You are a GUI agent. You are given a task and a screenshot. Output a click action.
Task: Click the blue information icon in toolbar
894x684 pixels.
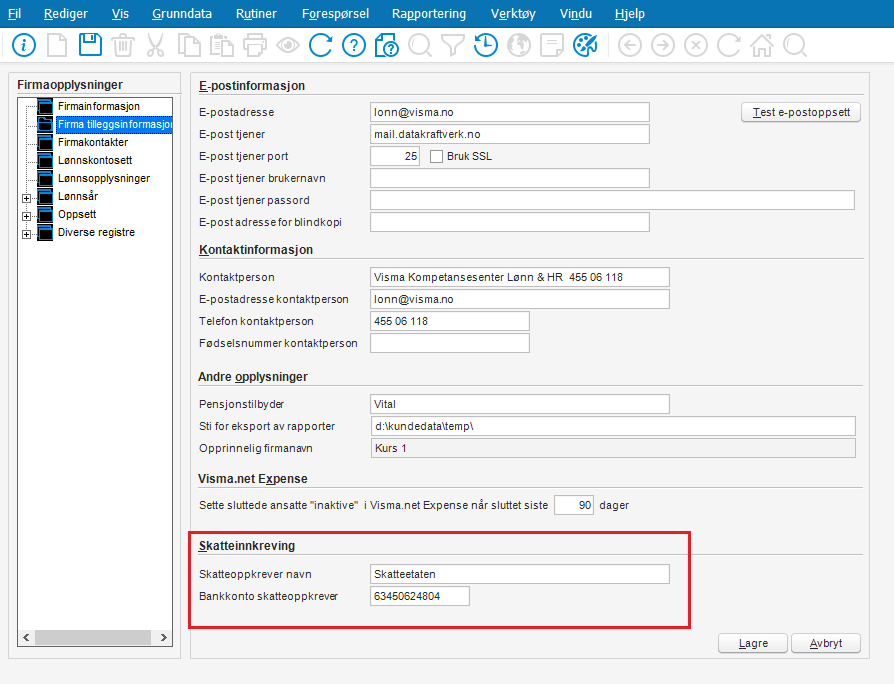point(24,45)
